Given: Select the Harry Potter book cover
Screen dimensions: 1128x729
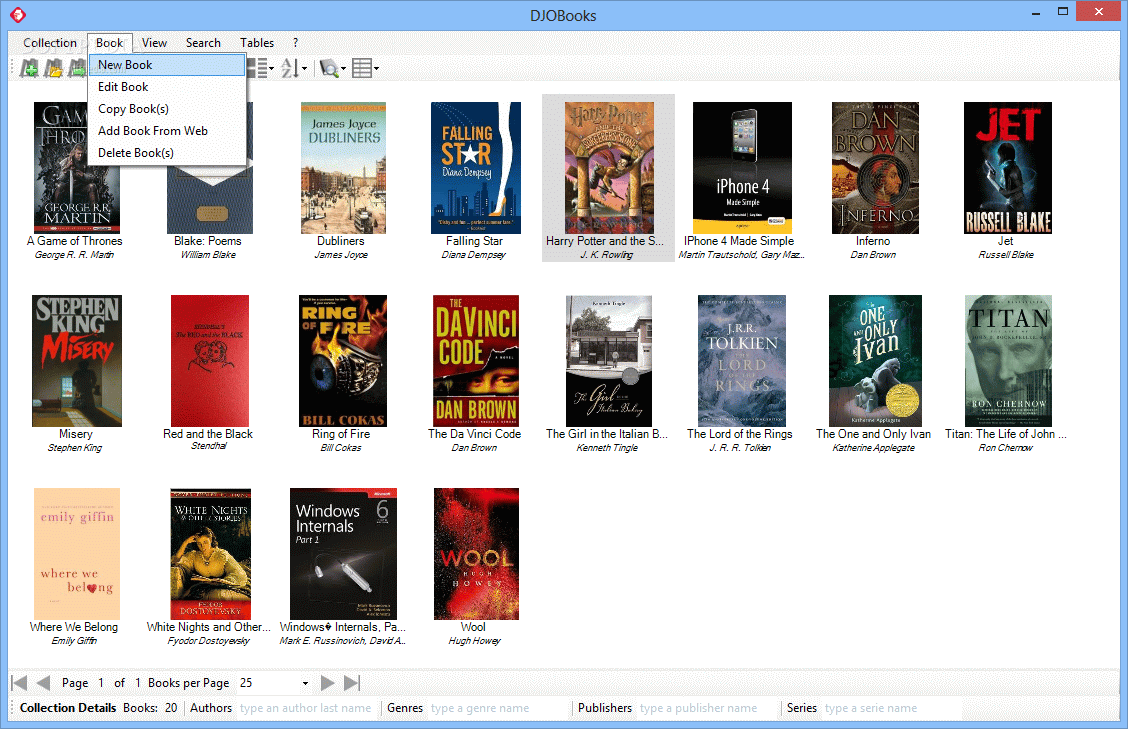Looking at the screenshot, I should point(609,168).
